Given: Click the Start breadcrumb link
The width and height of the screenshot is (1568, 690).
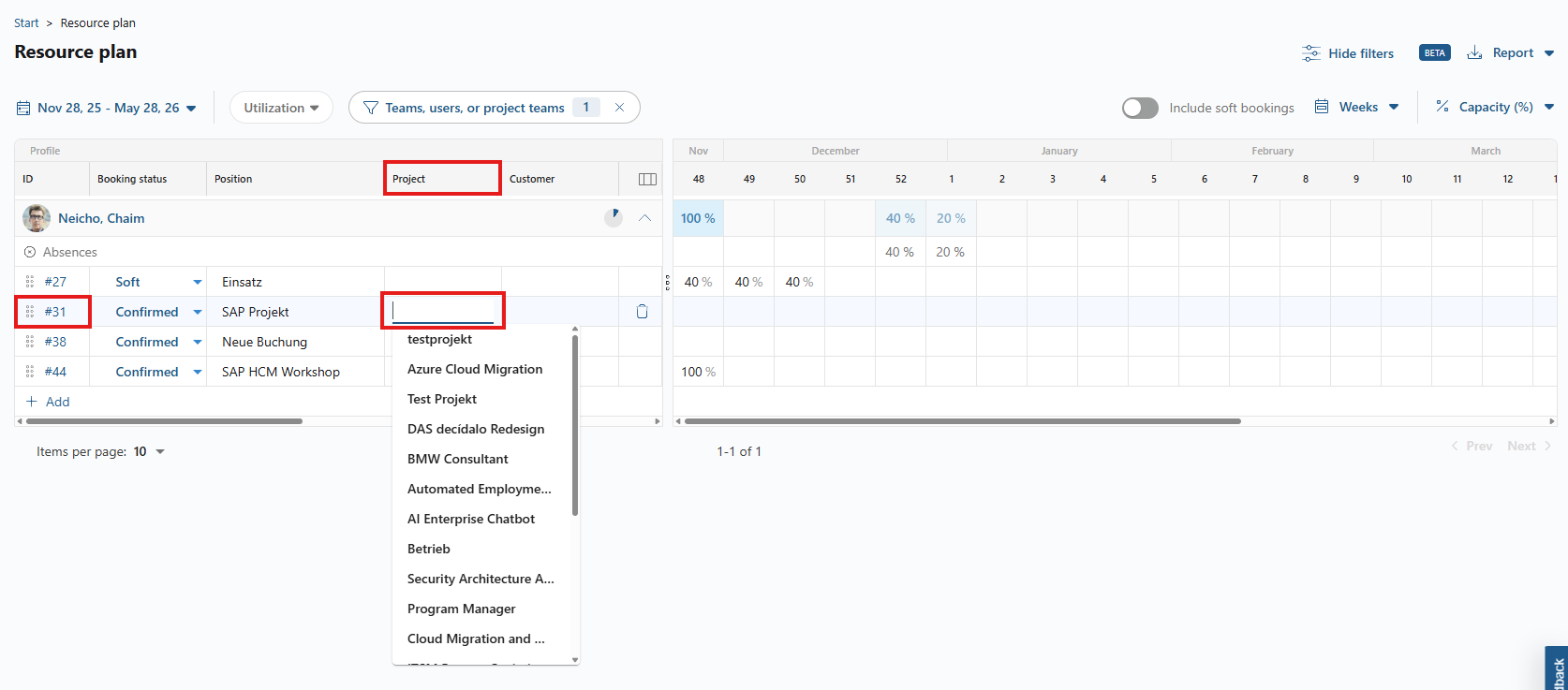Looking at the screenshot, I should coord(26,22).
